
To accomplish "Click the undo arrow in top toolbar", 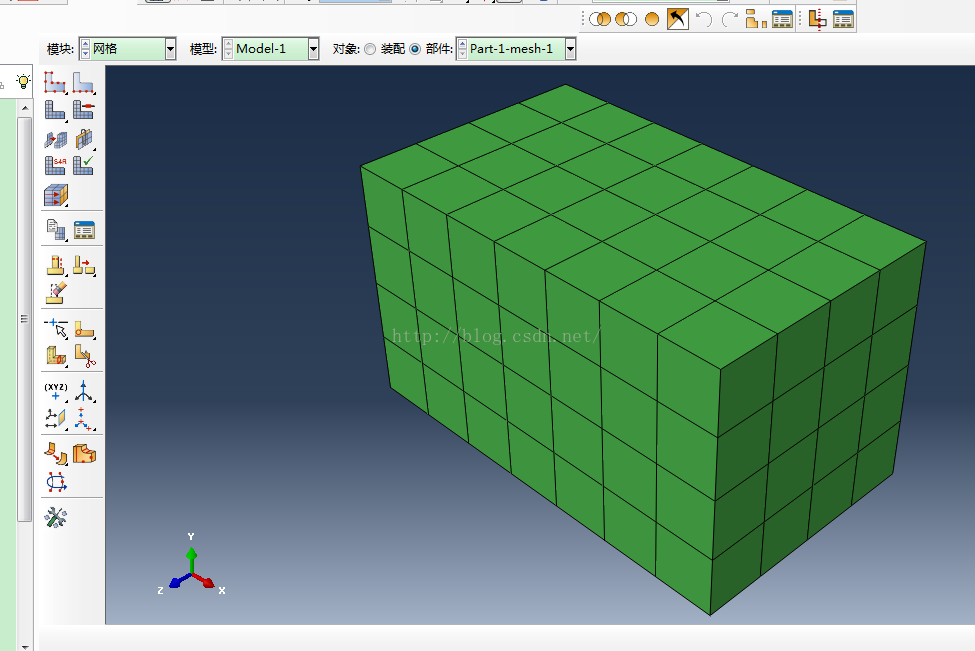I will tap(703, 19).
